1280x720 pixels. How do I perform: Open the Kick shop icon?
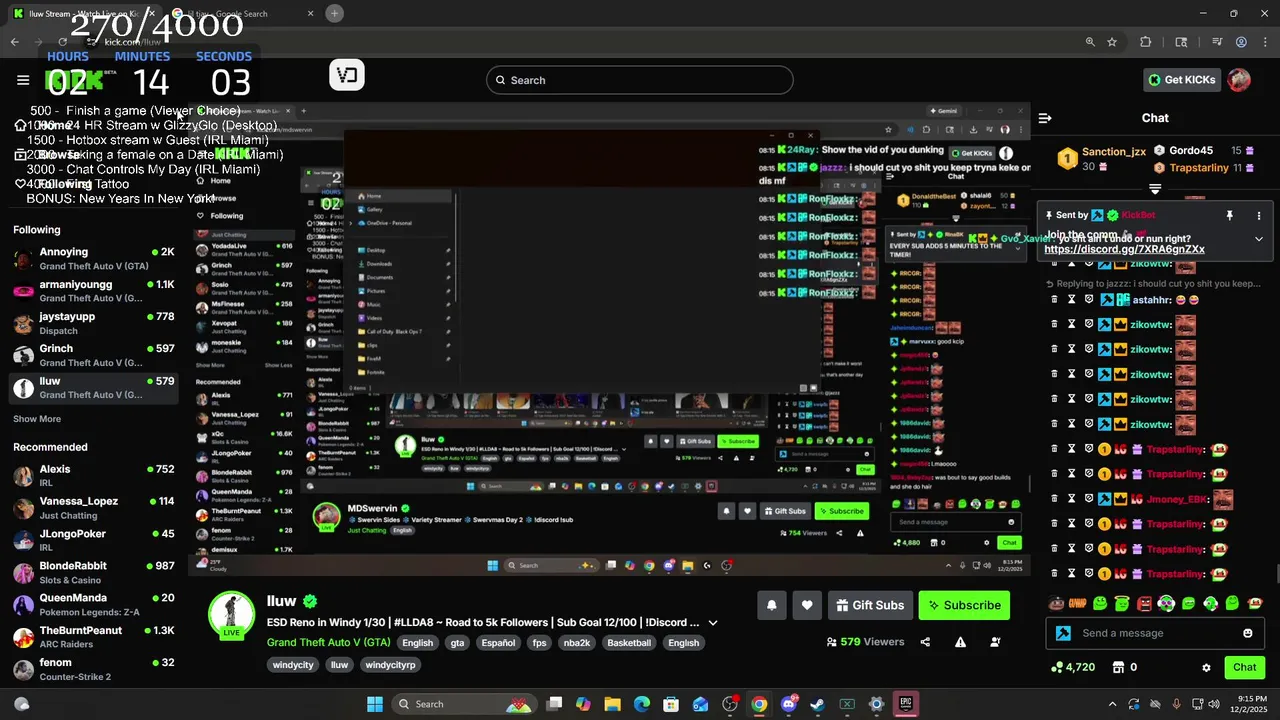coord(1119,667)
